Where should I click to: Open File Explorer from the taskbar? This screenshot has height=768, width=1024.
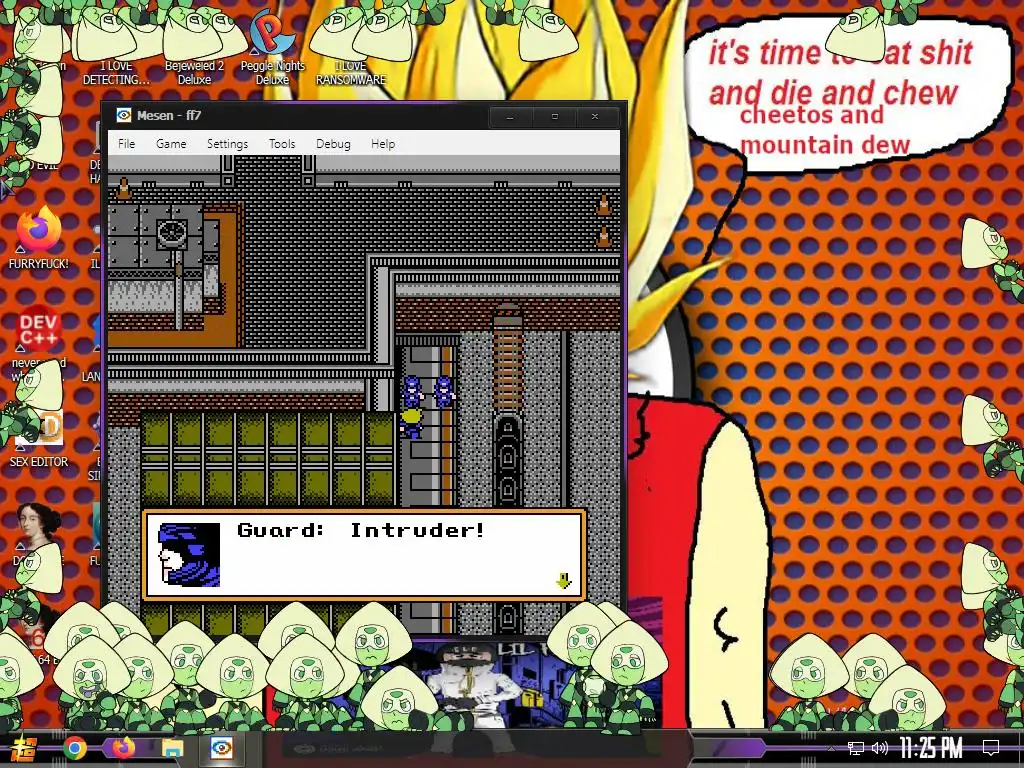(x=172, y=748)
